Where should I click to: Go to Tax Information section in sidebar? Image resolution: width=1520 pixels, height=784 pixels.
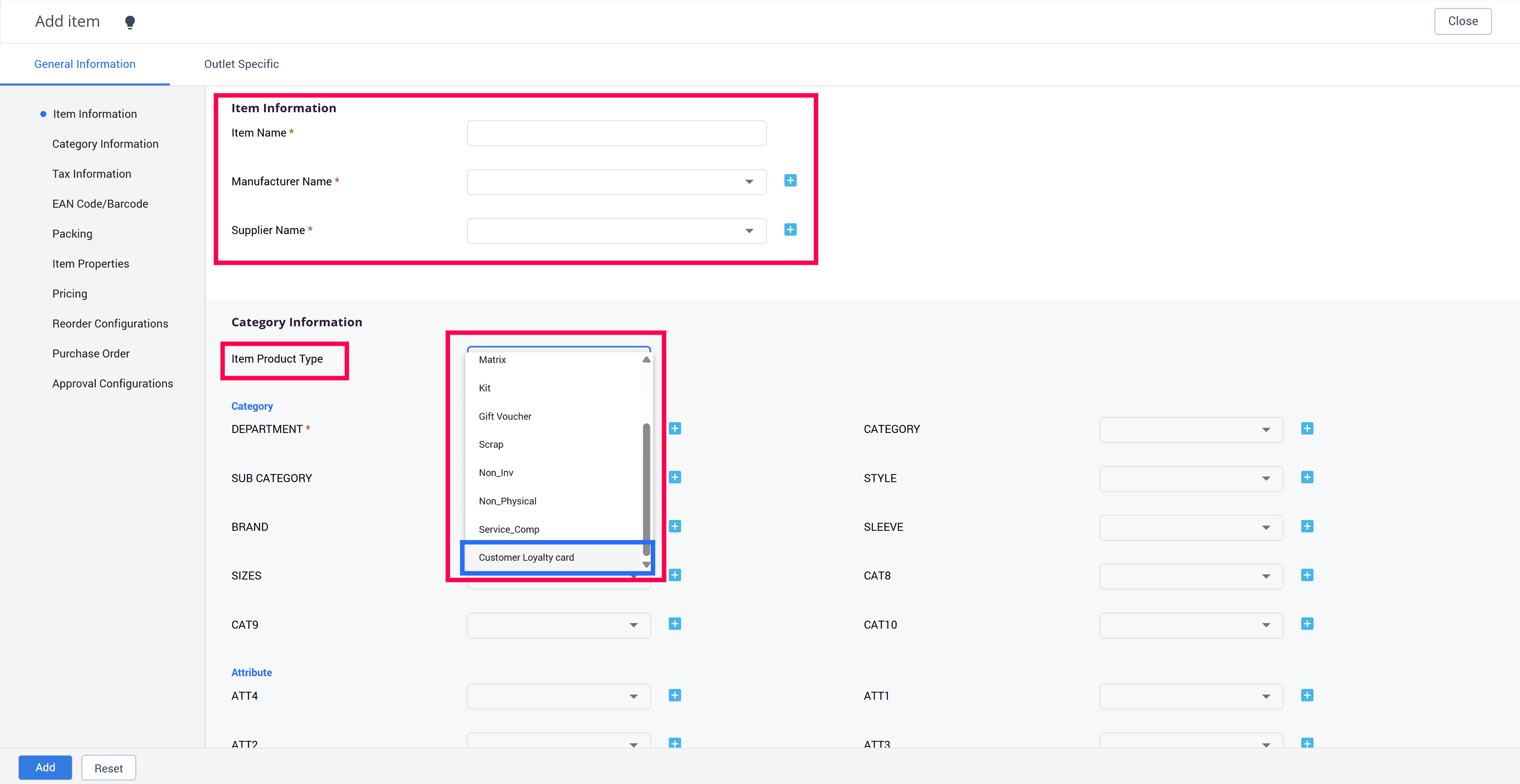91,173
